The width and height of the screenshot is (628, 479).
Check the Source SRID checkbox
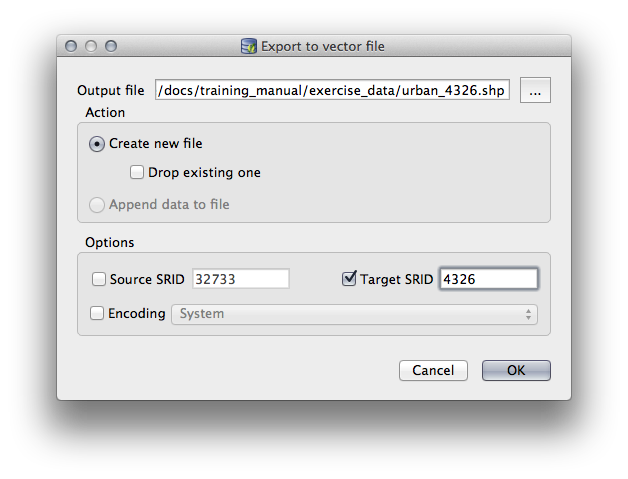(99, 279)
